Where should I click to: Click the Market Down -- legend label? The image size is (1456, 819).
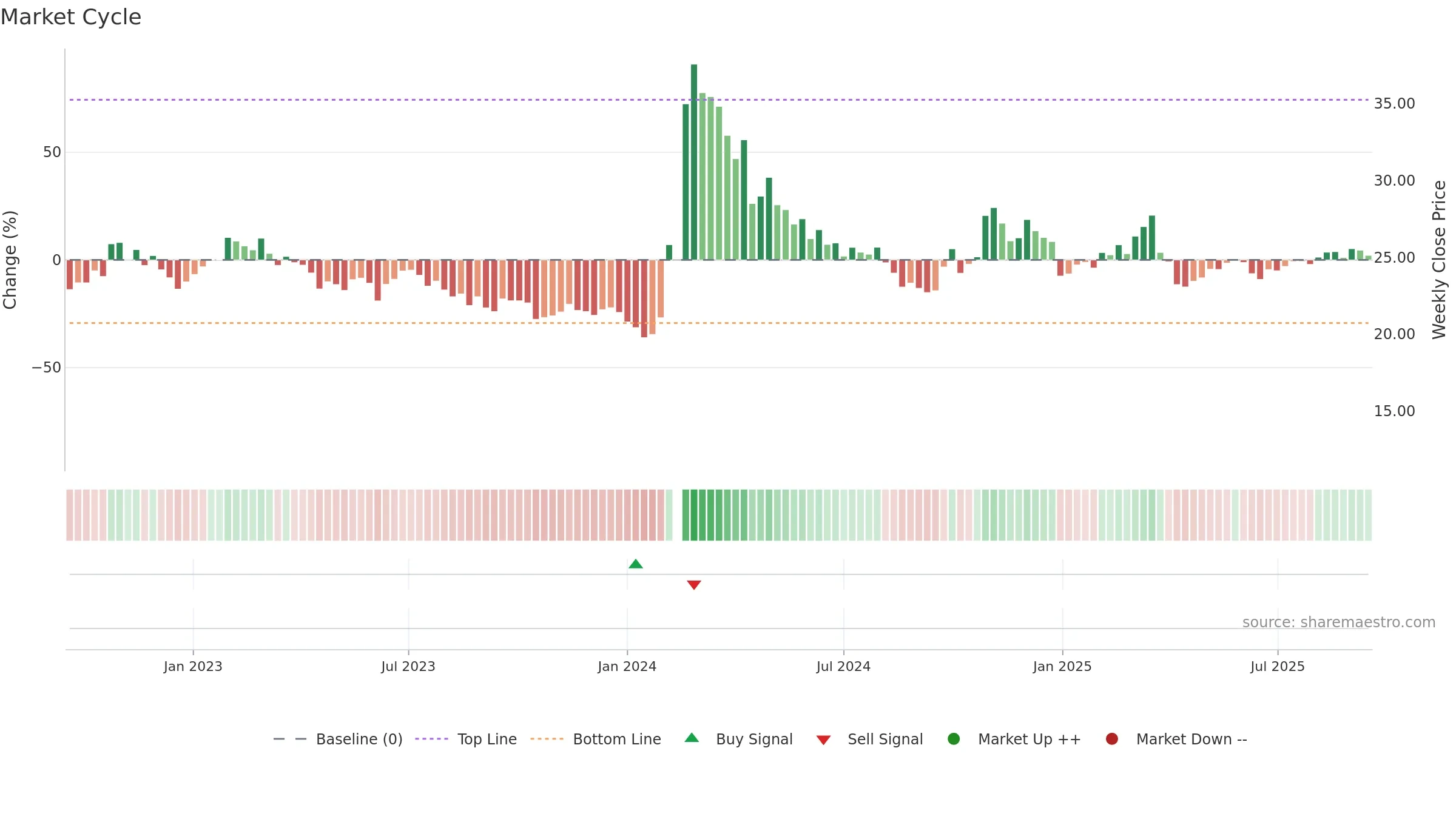pyautogui.click(x=1191, y=740)
